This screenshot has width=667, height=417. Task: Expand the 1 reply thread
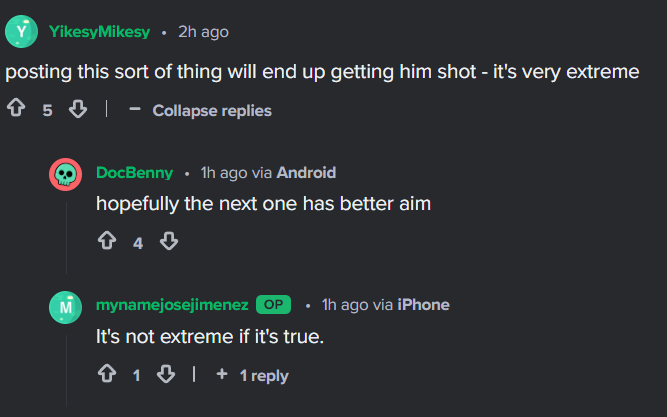click(x=252, y=375)
